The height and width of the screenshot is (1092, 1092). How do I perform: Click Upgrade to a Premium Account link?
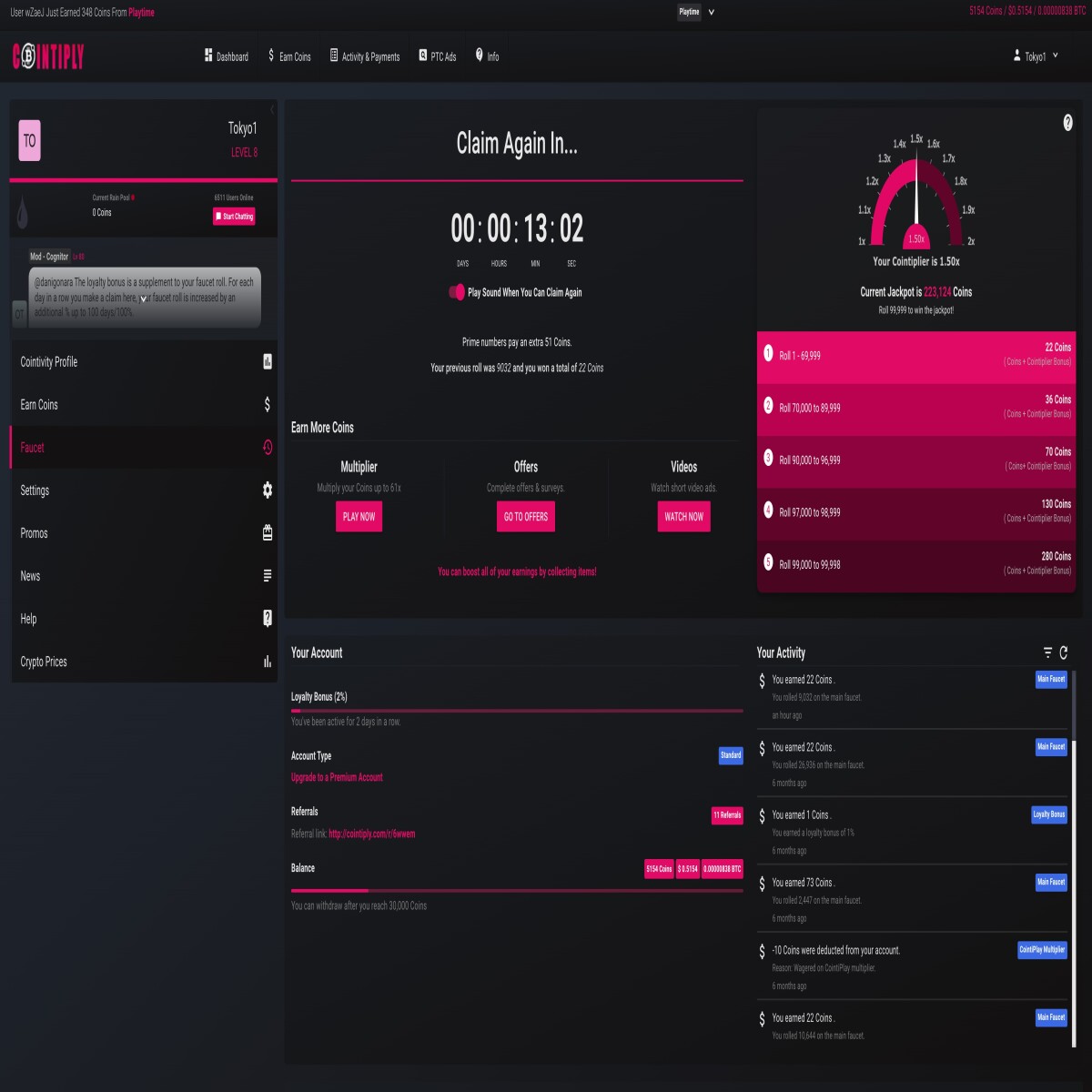tap(337, 777)
